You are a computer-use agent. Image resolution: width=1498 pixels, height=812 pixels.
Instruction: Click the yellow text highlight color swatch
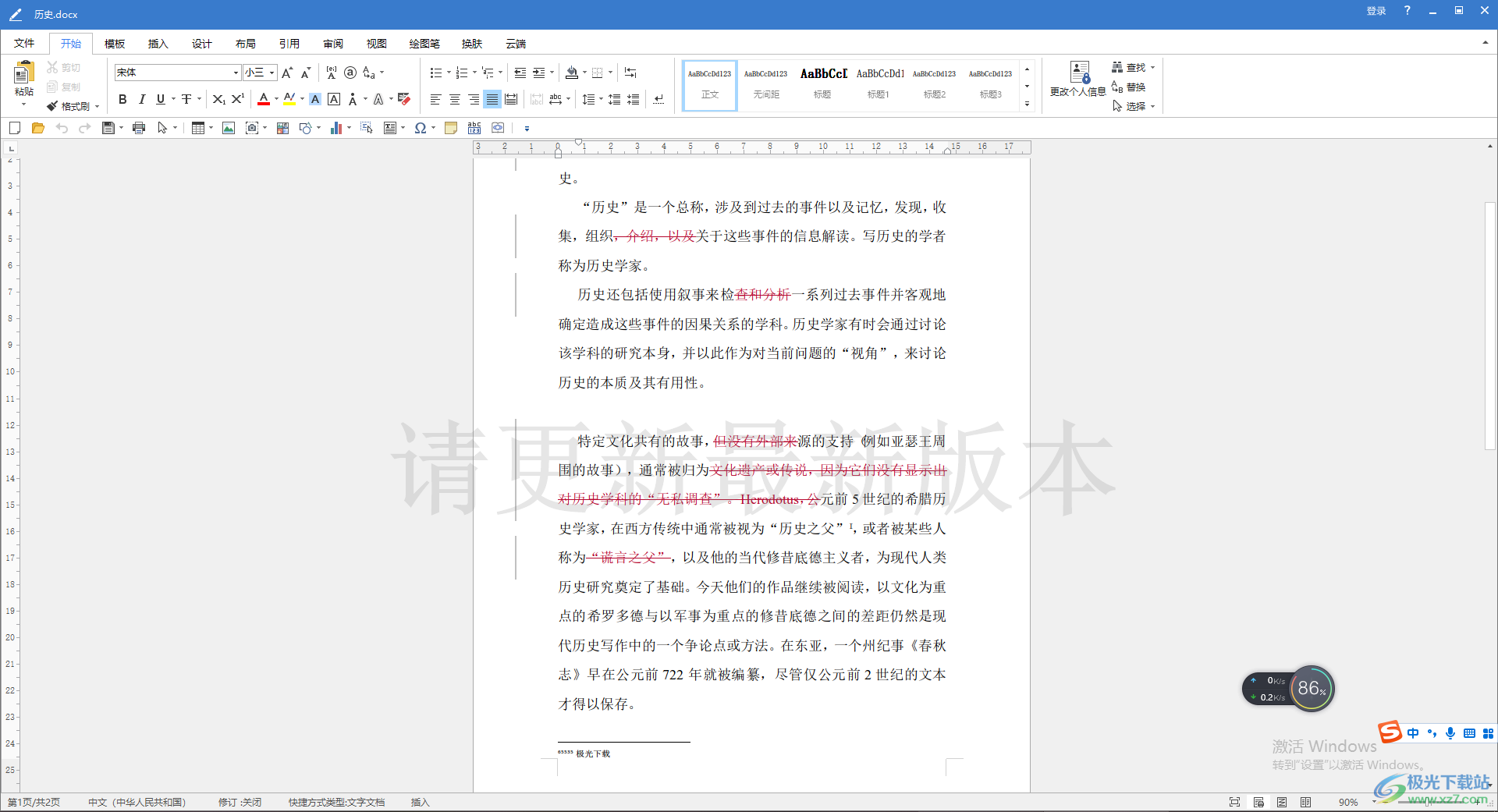coord(289,99)
